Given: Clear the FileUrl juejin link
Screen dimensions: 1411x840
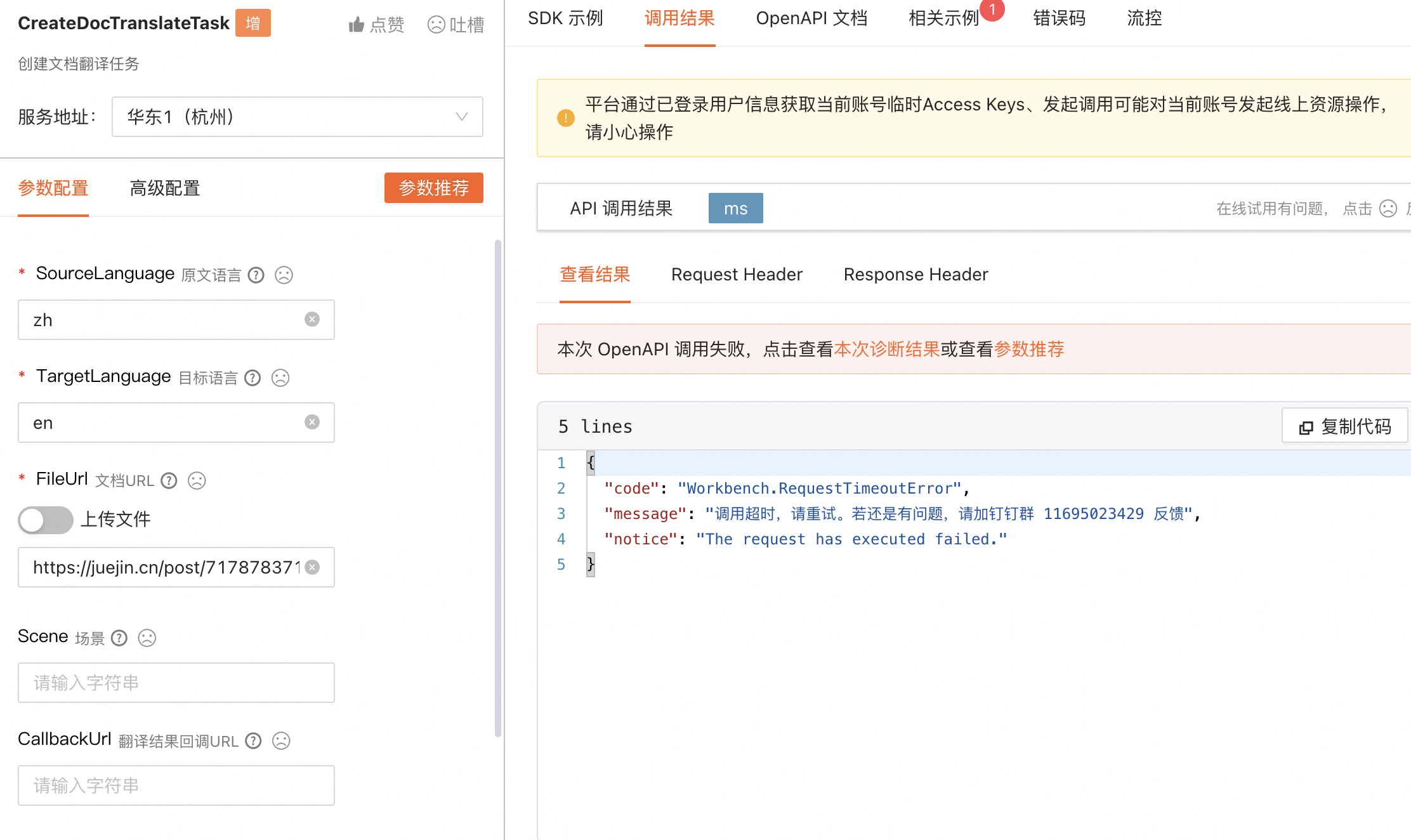Looking at the screenshot, I should (312, 567).
